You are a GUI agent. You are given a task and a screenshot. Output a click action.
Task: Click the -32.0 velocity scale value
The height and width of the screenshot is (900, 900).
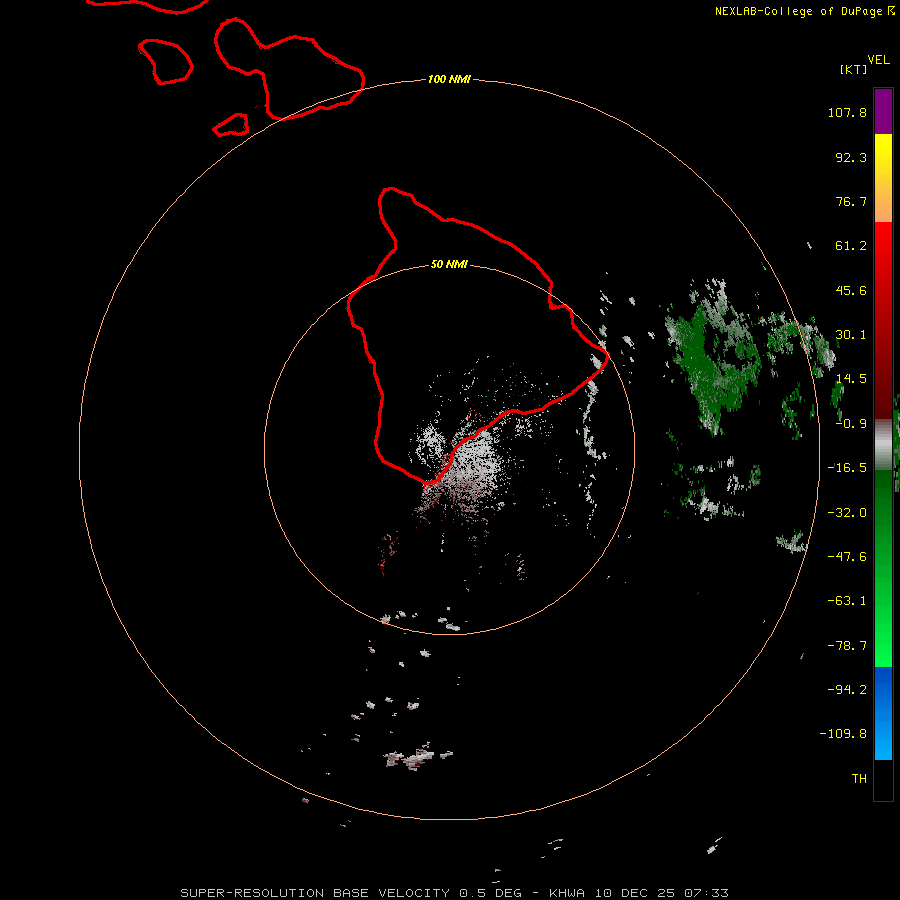click(x=847, y=513)
